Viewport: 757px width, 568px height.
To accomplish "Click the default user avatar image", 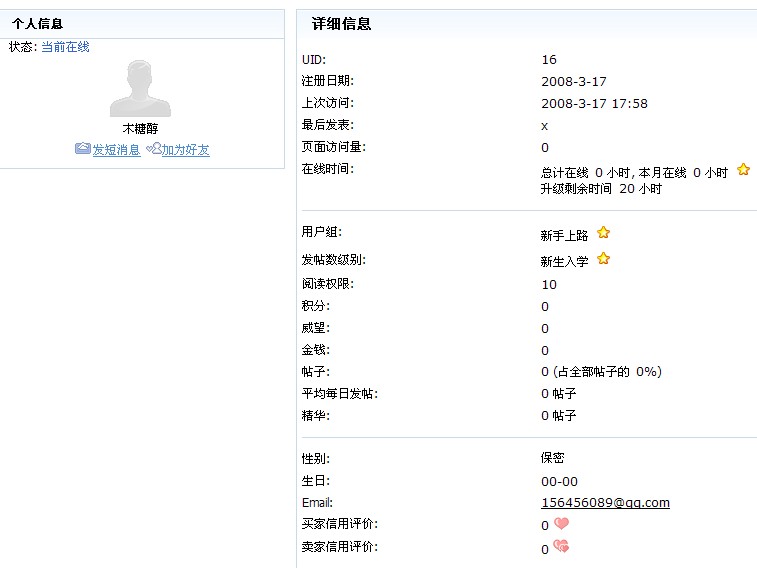I will pos(140,88).
